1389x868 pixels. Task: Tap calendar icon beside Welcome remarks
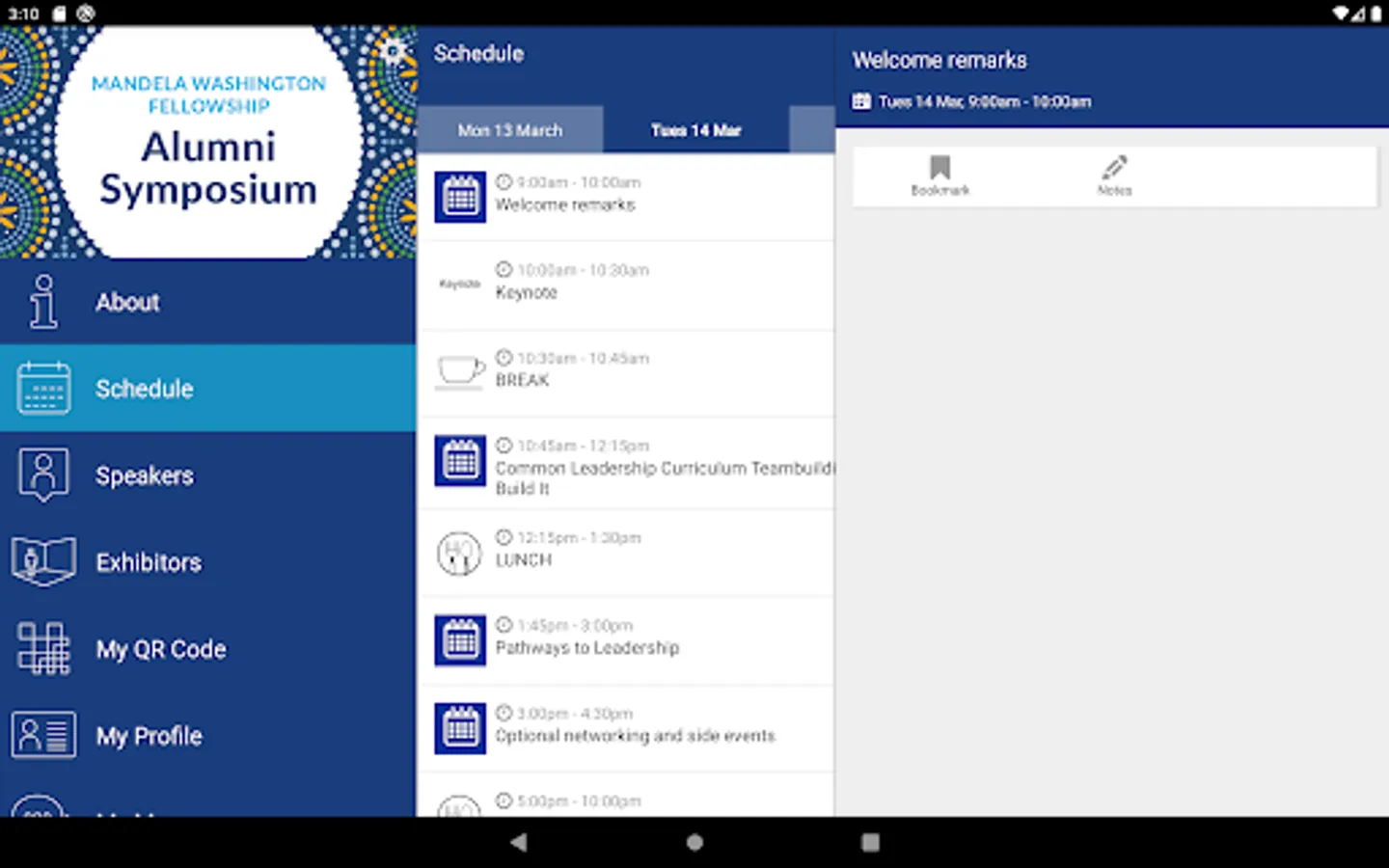tap(460, 197)
